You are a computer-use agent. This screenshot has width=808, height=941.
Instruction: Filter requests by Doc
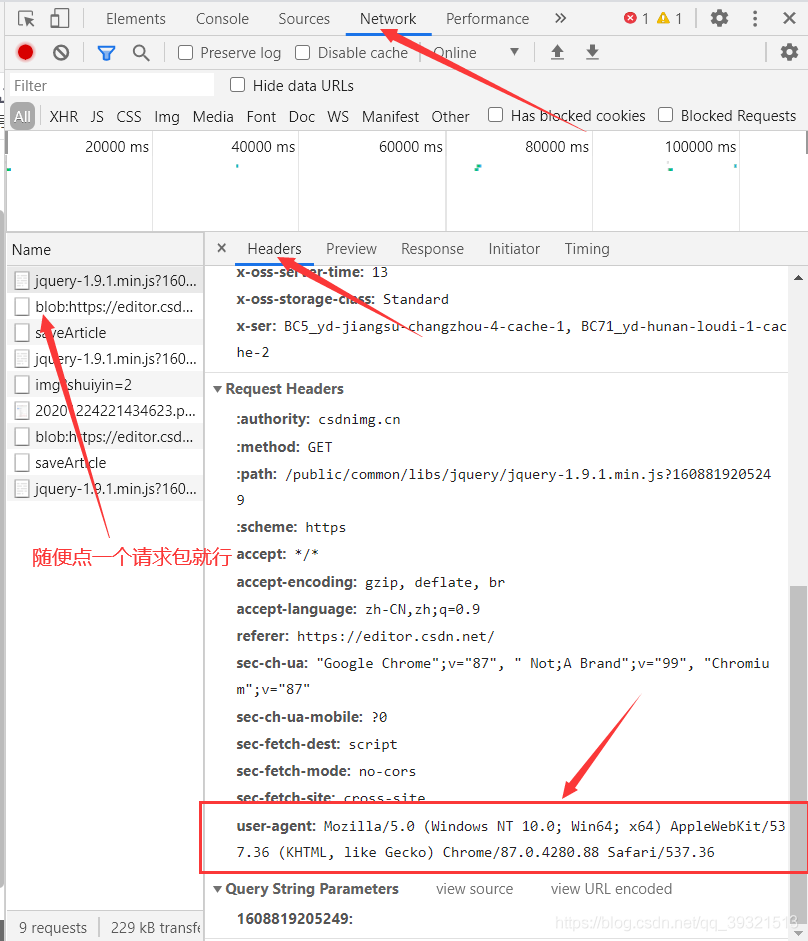302,116
